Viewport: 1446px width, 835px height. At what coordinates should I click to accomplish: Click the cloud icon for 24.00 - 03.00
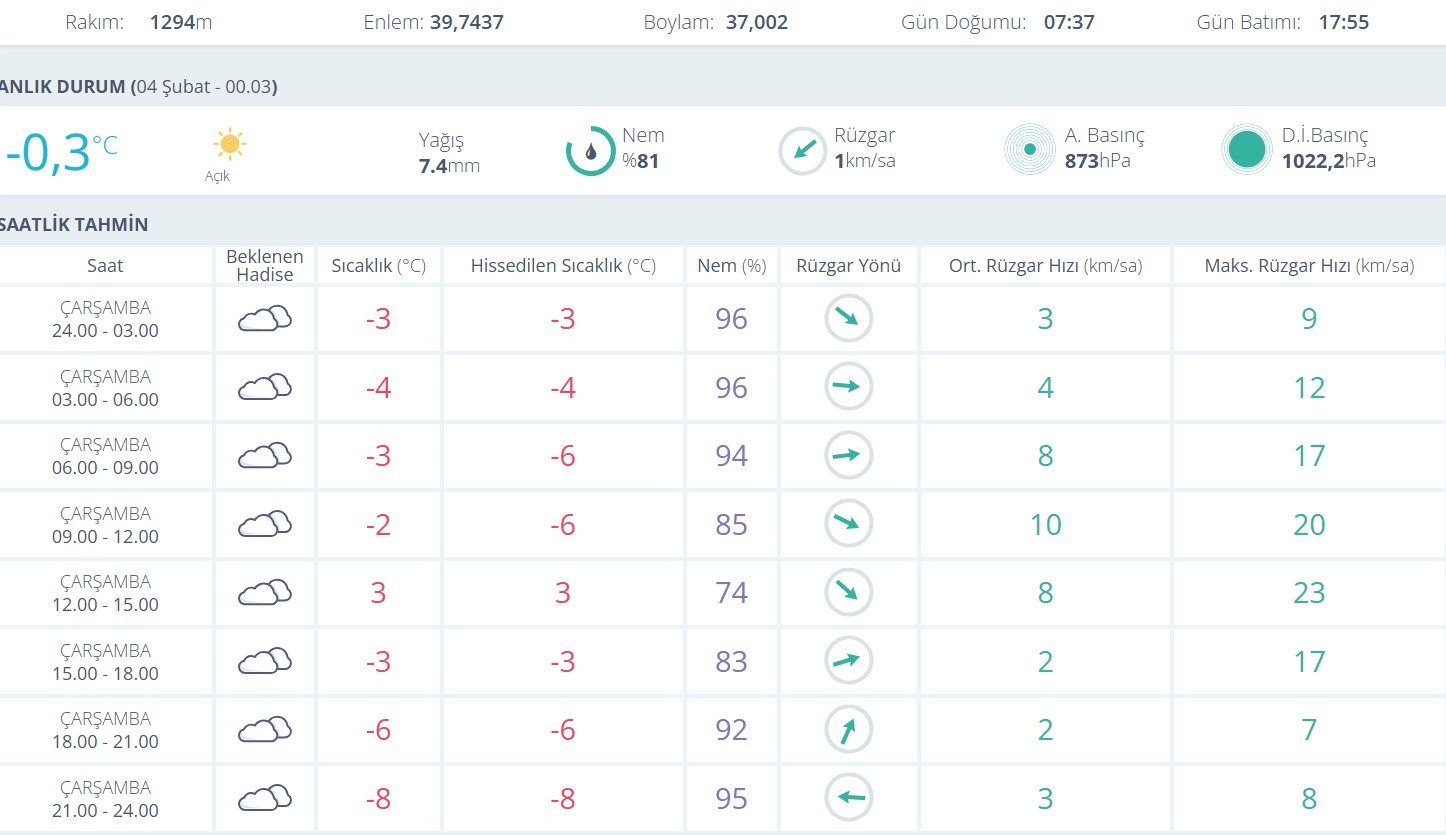pyautogui.click(x=265, y=319)
